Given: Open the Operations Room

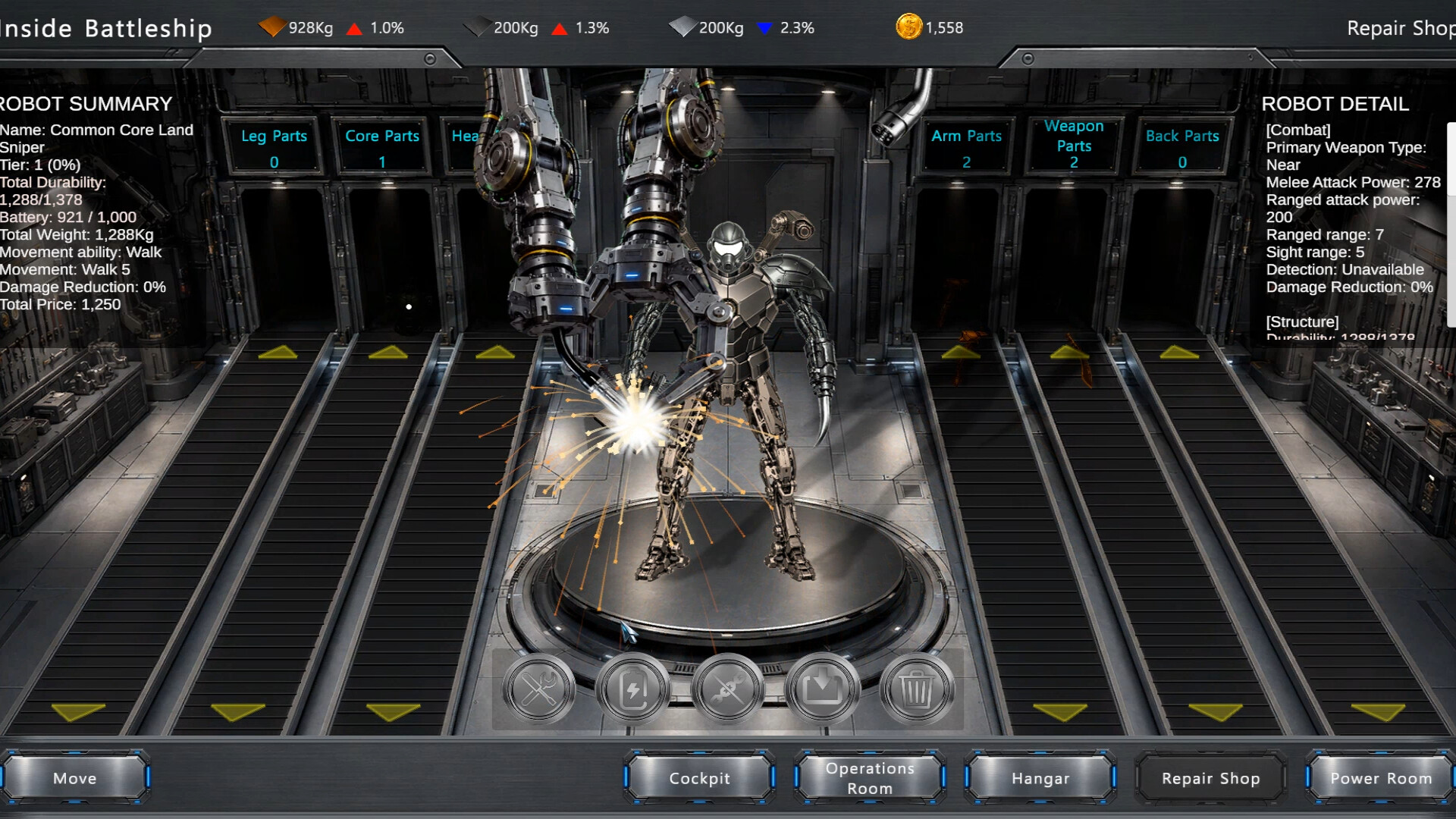Looking at the screenshot, I should [870, 778].
